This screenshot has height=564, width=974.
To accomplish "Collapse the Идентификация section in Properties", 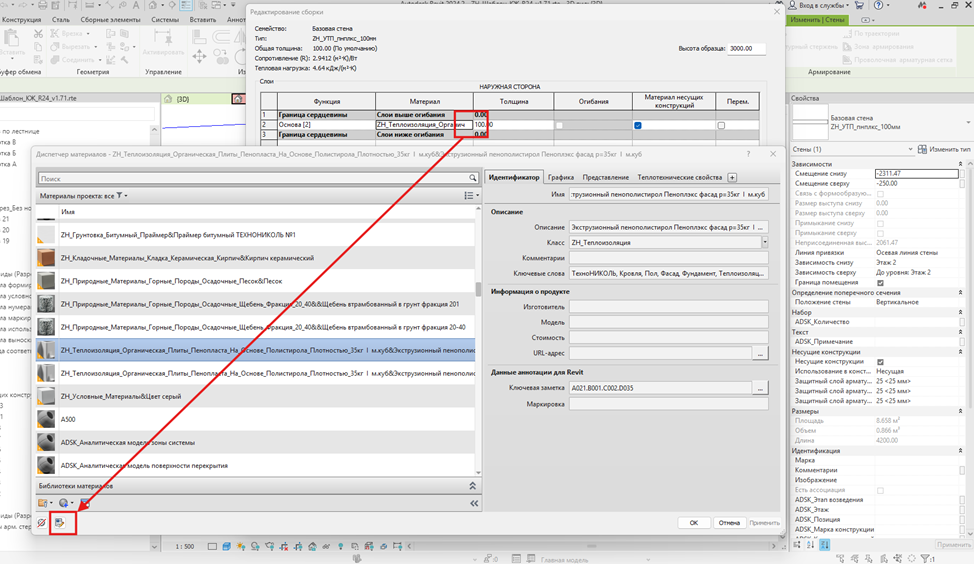I will point(960,451).
